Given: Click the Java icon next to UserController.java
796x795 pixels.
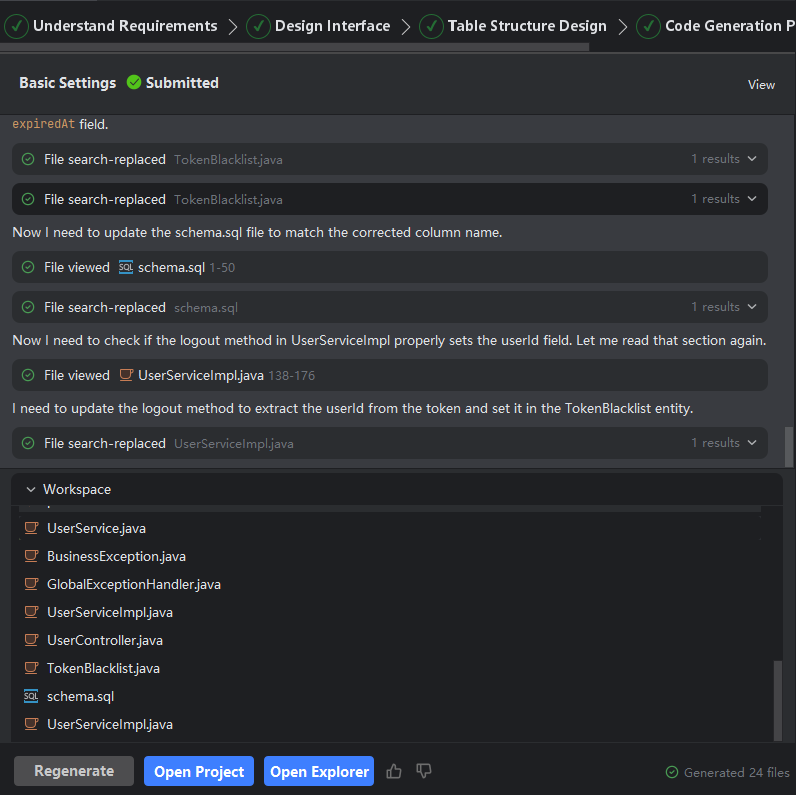Looking at the screenshot, I should [30, 640].
